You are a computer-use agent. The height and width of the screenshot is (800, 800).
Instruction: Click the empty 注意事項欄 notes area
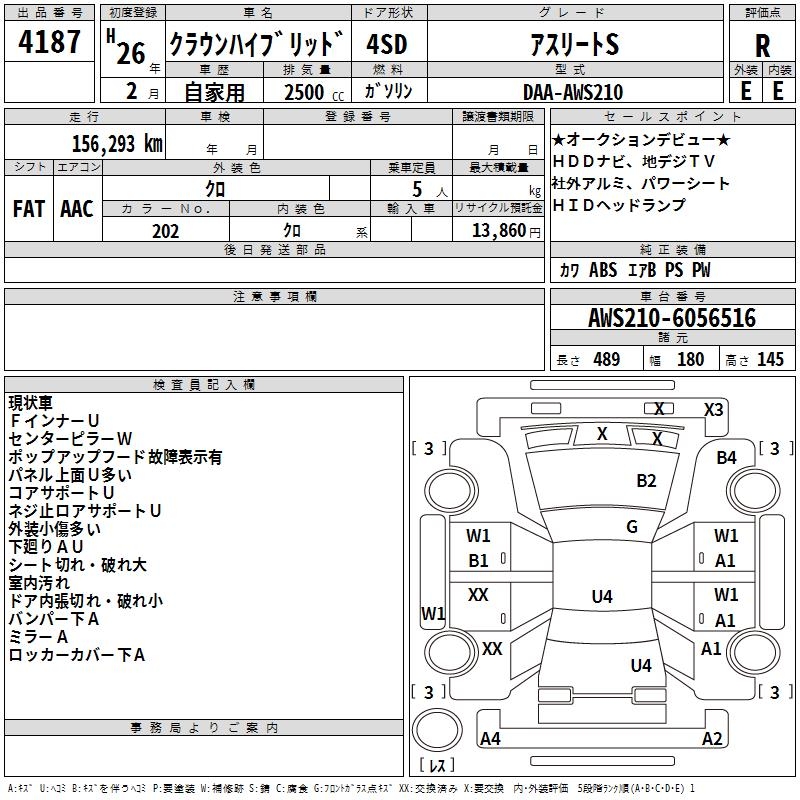point(274,337)
